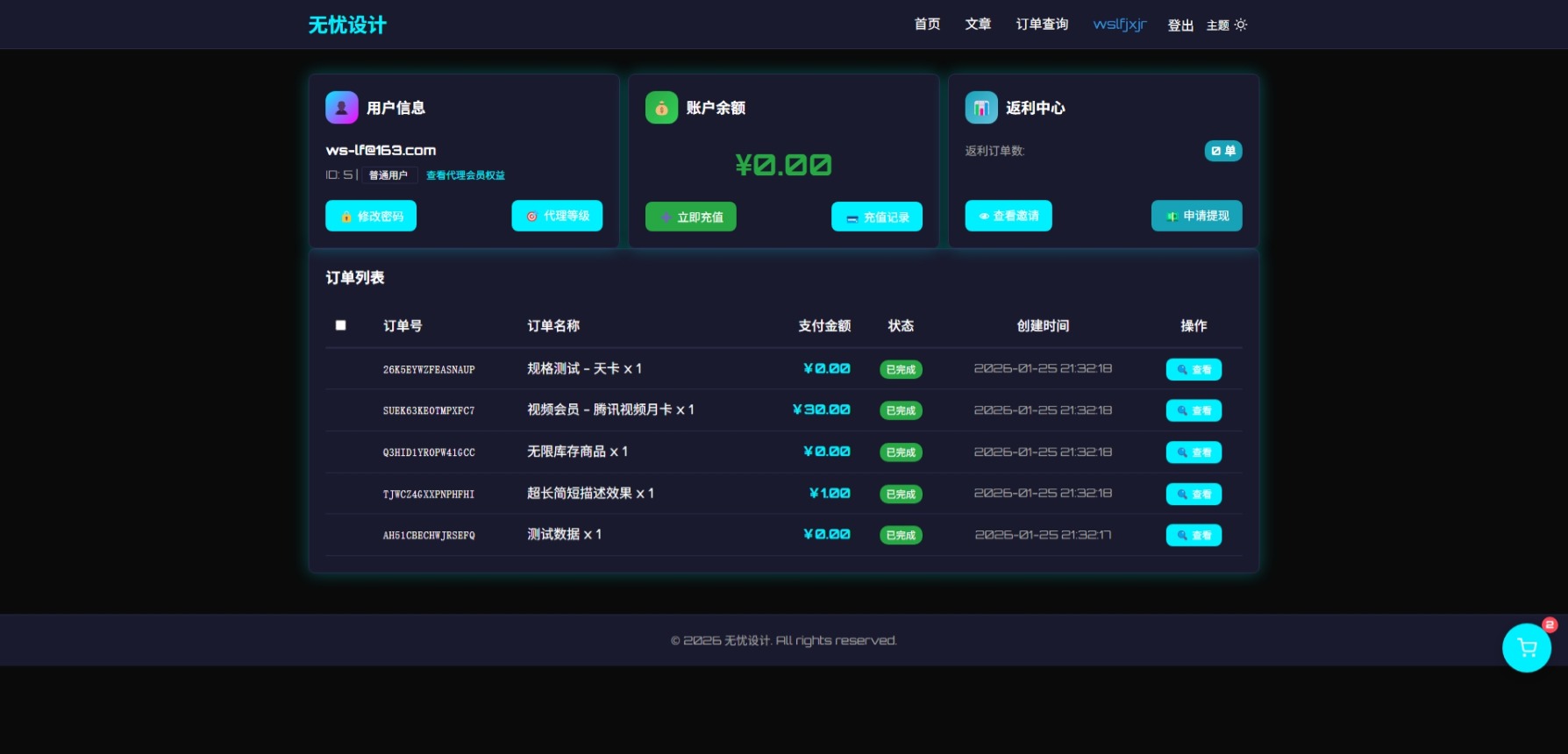1568x754 pixels.
Task: Open 文章 in the navigation bar
Action: (x=978, y=25)
